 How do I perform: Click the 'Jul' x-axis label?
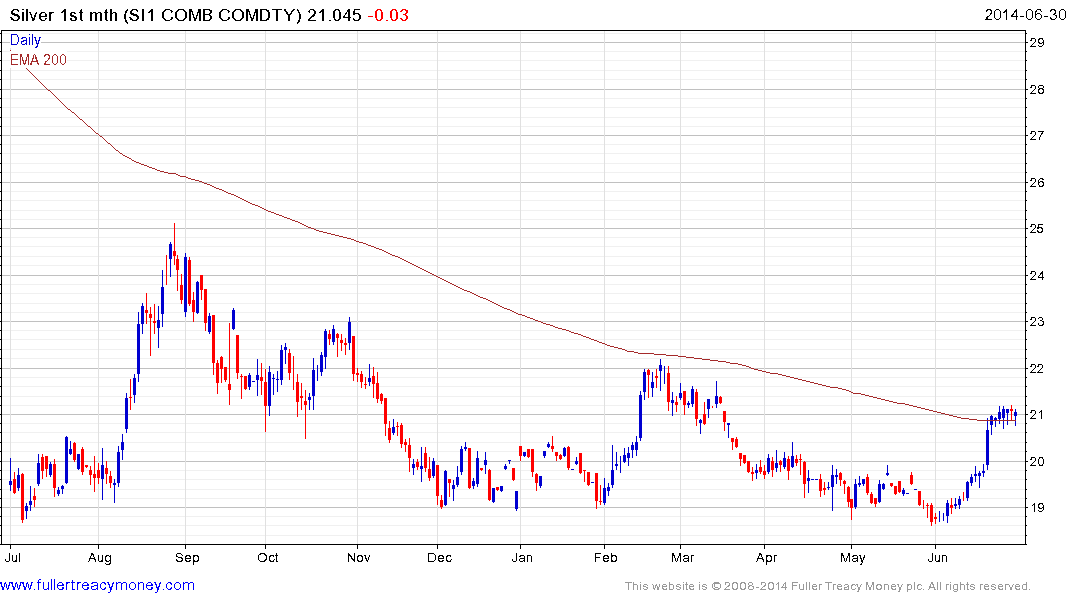coord(12,557)
